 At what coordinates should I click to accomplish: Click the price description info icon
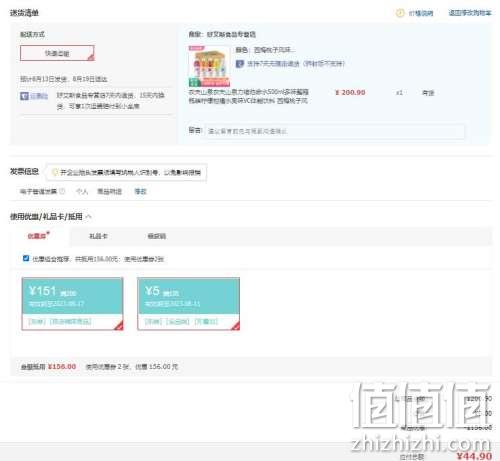tap(399, 13)
